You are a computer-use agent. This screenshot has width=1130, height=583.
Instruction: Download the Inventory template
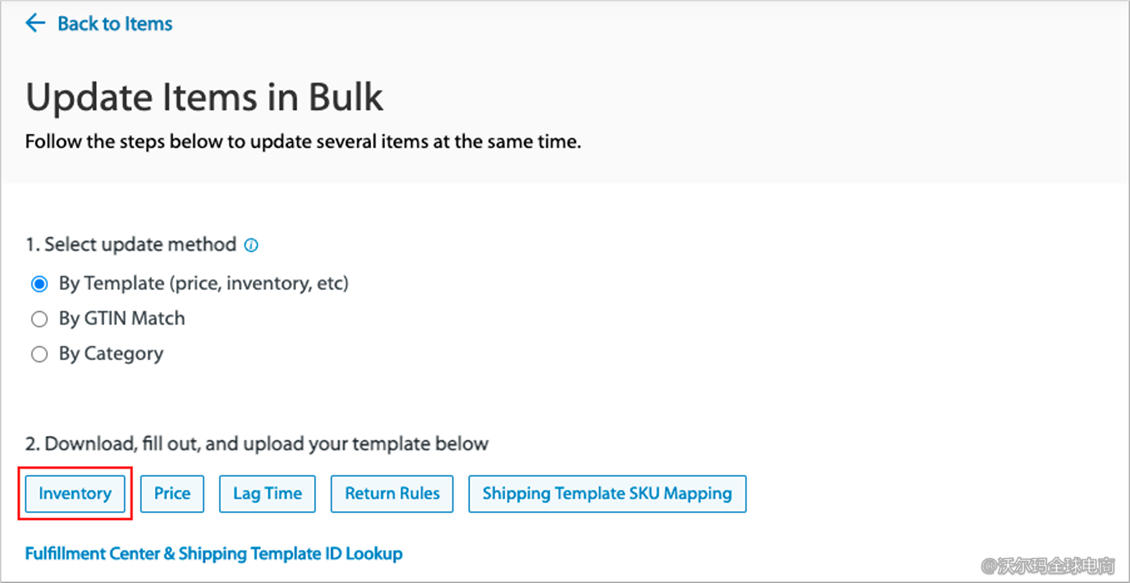(75, 493)
